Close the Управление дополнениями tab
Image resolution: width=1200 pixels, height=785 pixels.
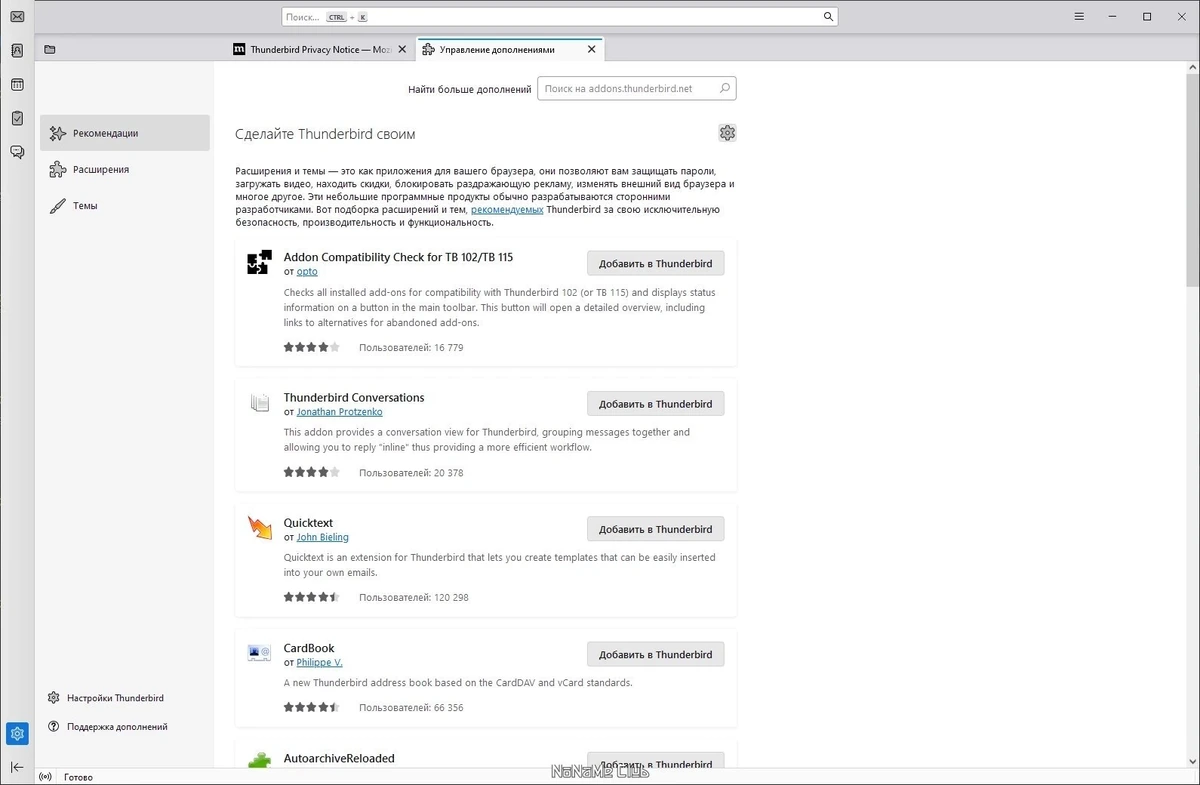[591, 49]
